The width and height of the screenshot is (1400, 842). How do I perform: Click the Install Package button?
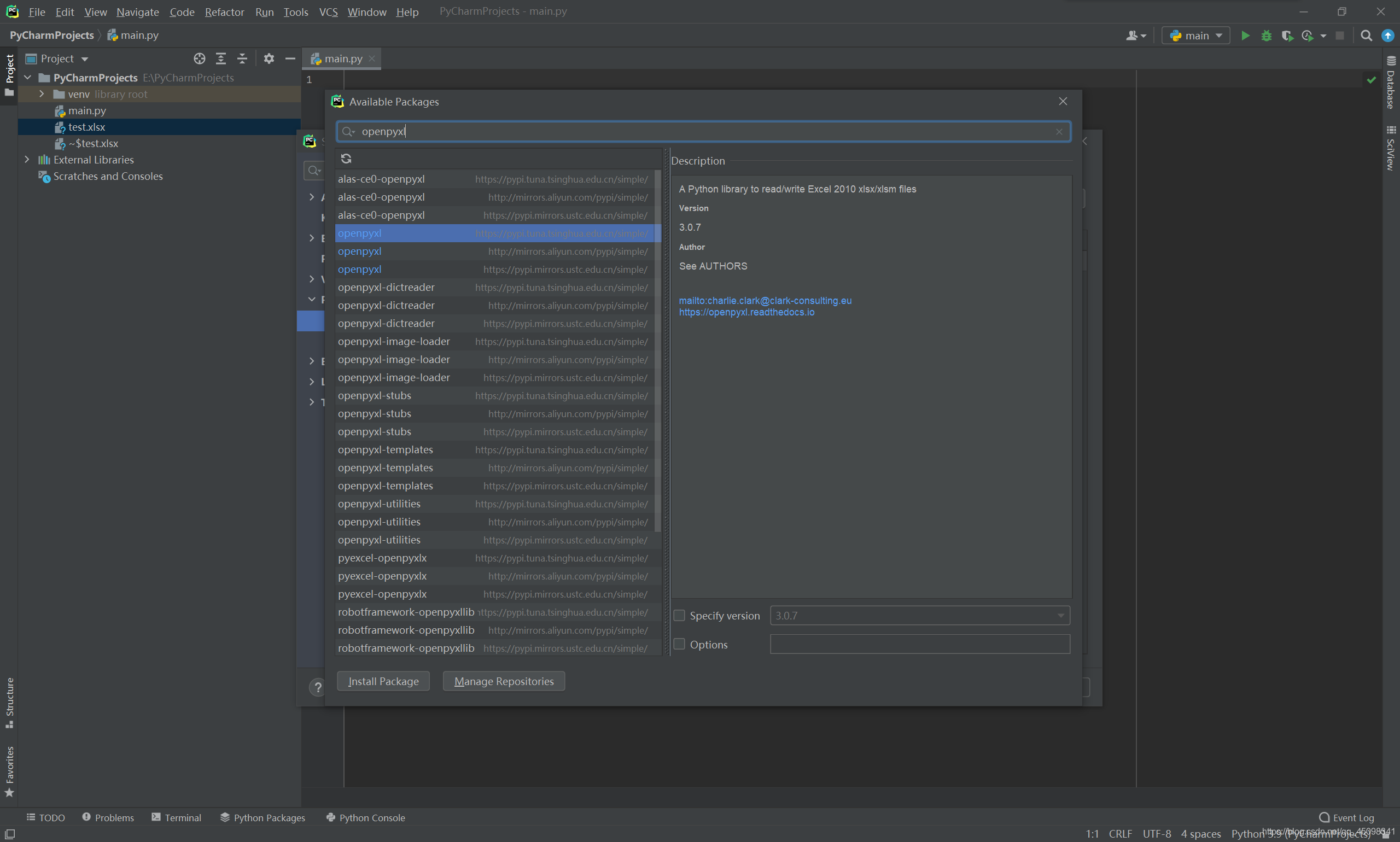(x=383, y=681)
